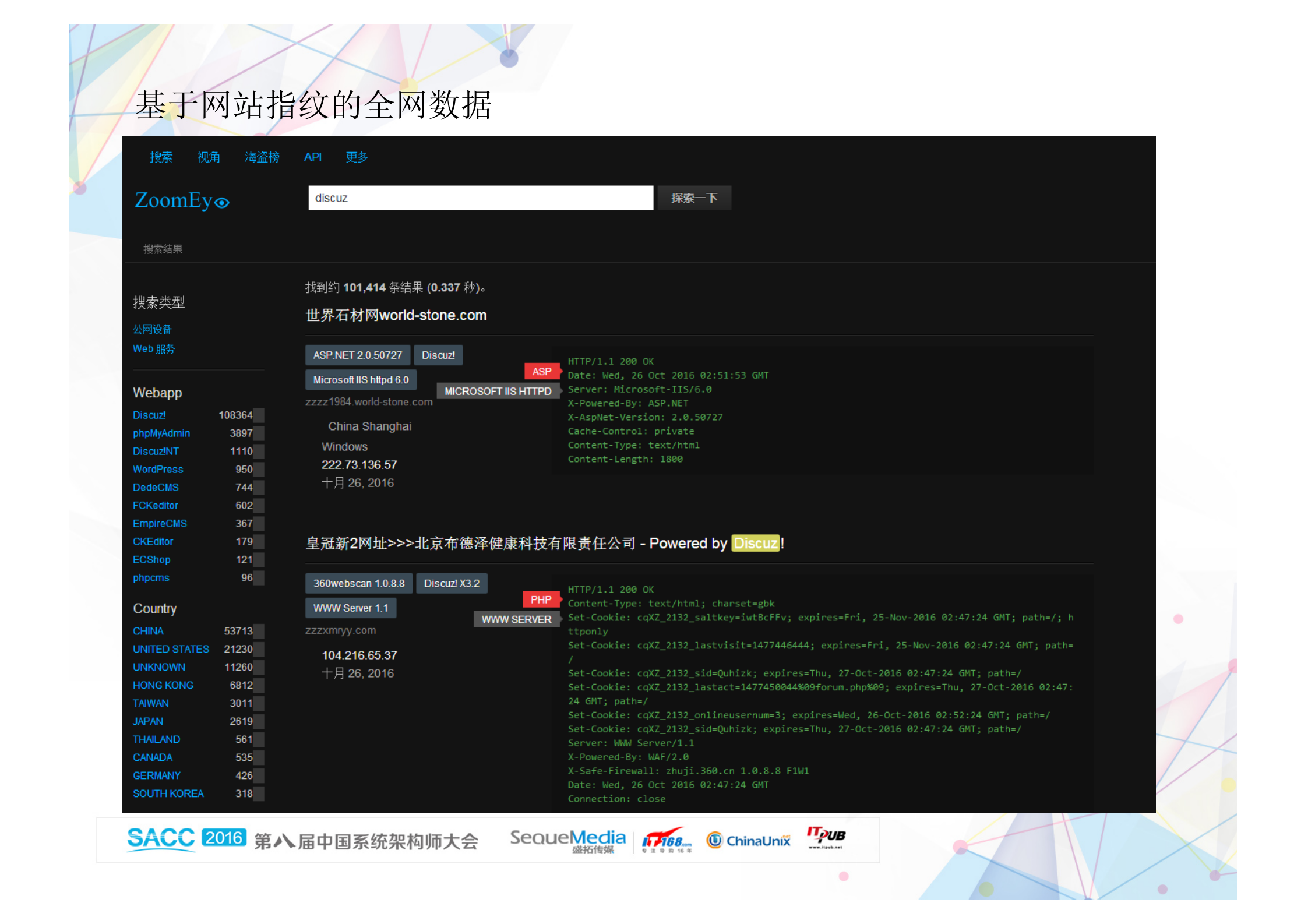Select the red ASP protocol tag
Screen dimensions: 1308x924
tap(542, 371)
